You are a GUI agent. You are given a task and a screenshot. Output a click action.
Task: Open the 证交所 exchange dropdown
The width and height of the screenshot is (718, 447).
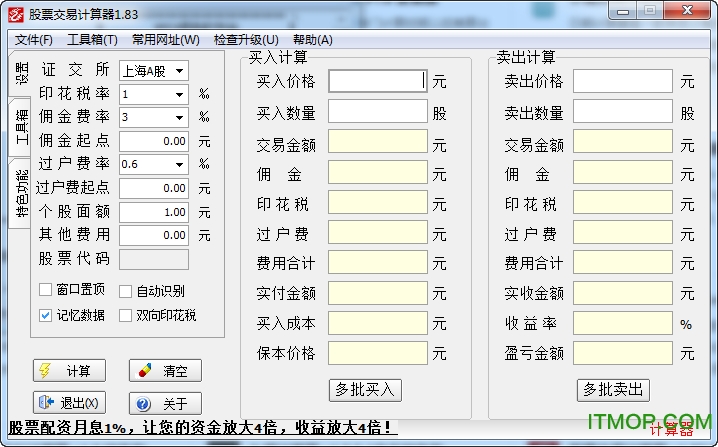click(x=179, y=71)
